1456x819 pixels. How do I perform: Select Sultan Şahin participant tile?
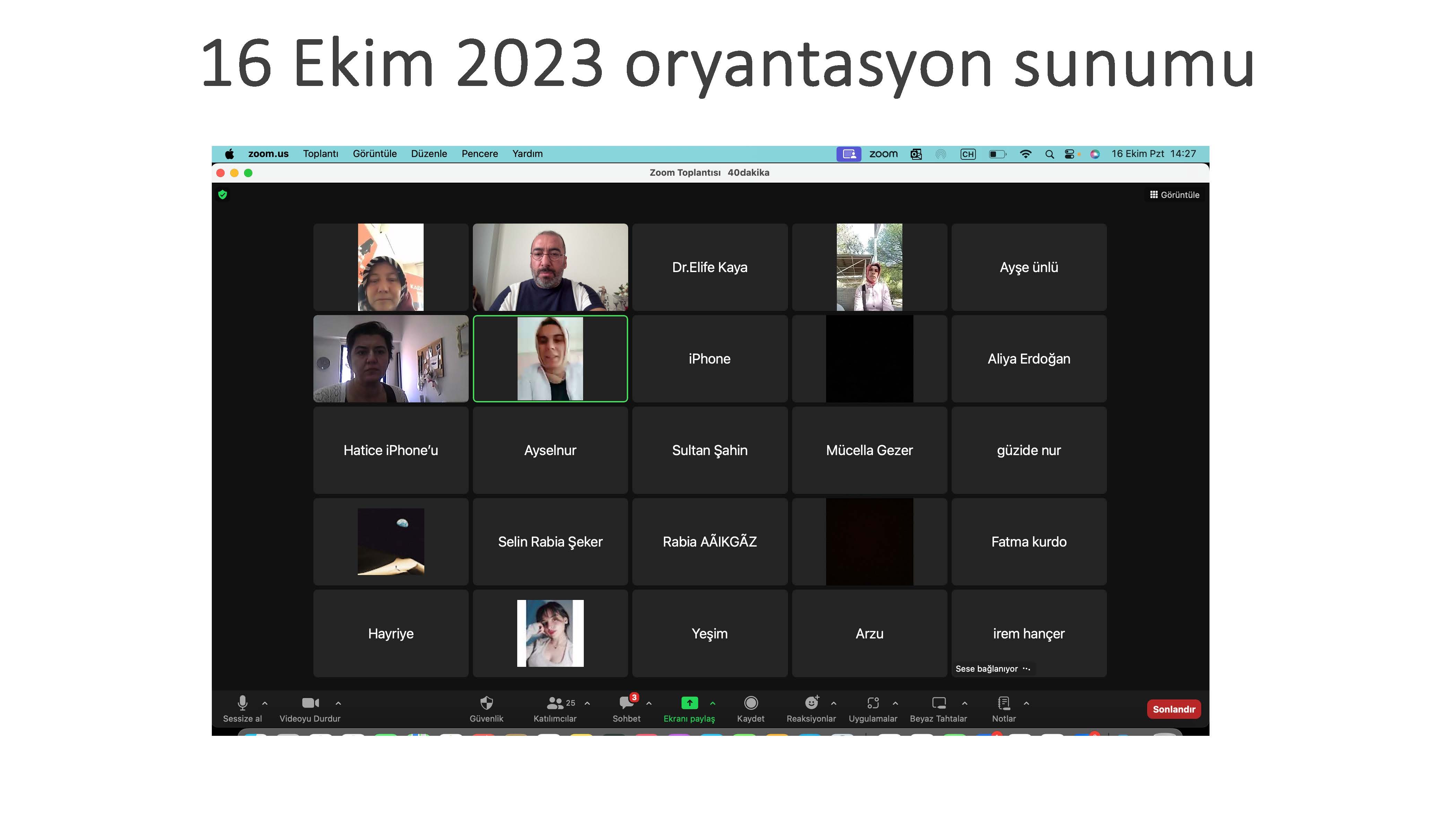click(709, 450)
